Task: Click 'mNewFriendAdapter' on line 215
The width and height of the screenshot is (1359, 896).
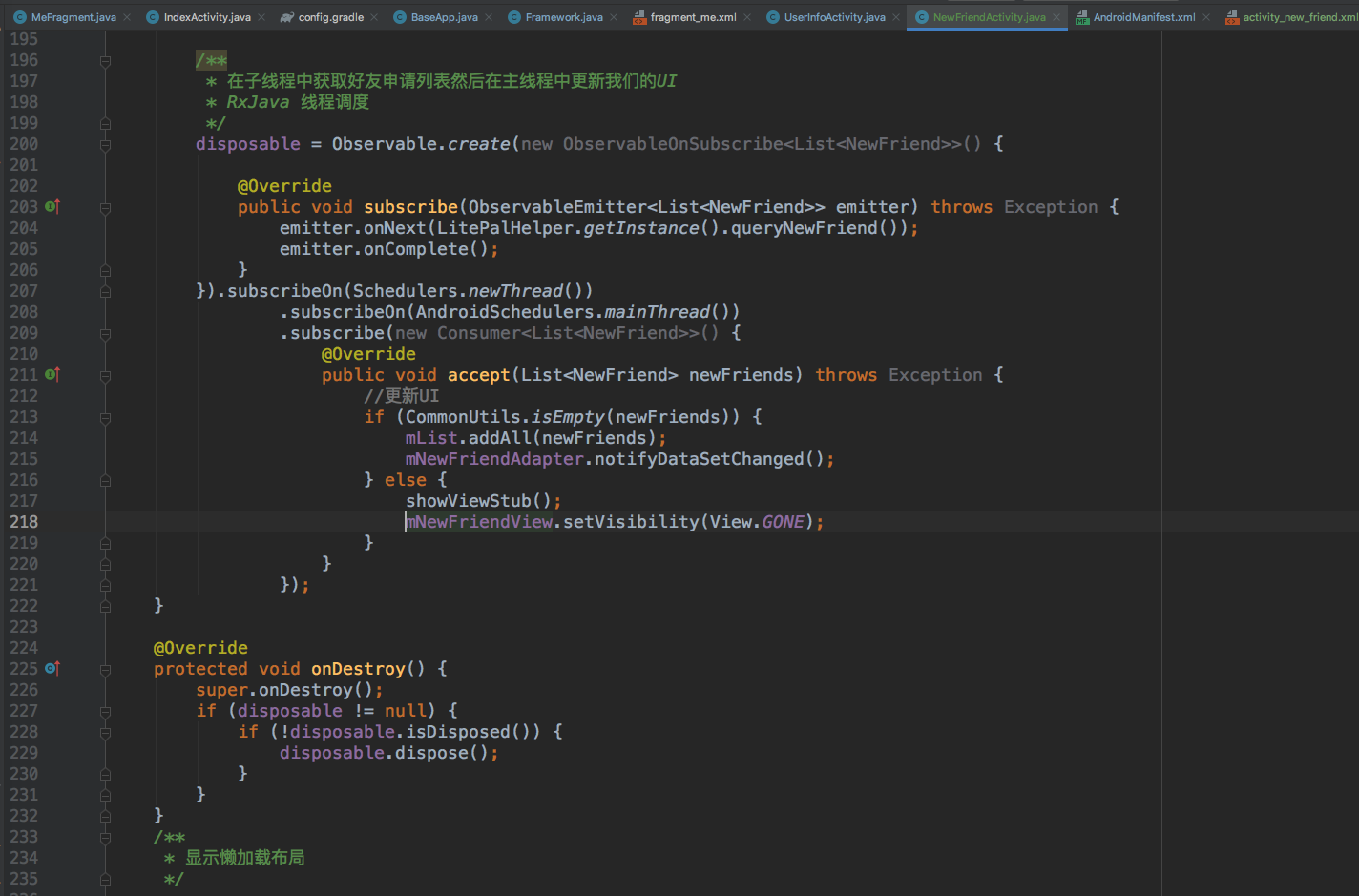Action: pos(494,459)
